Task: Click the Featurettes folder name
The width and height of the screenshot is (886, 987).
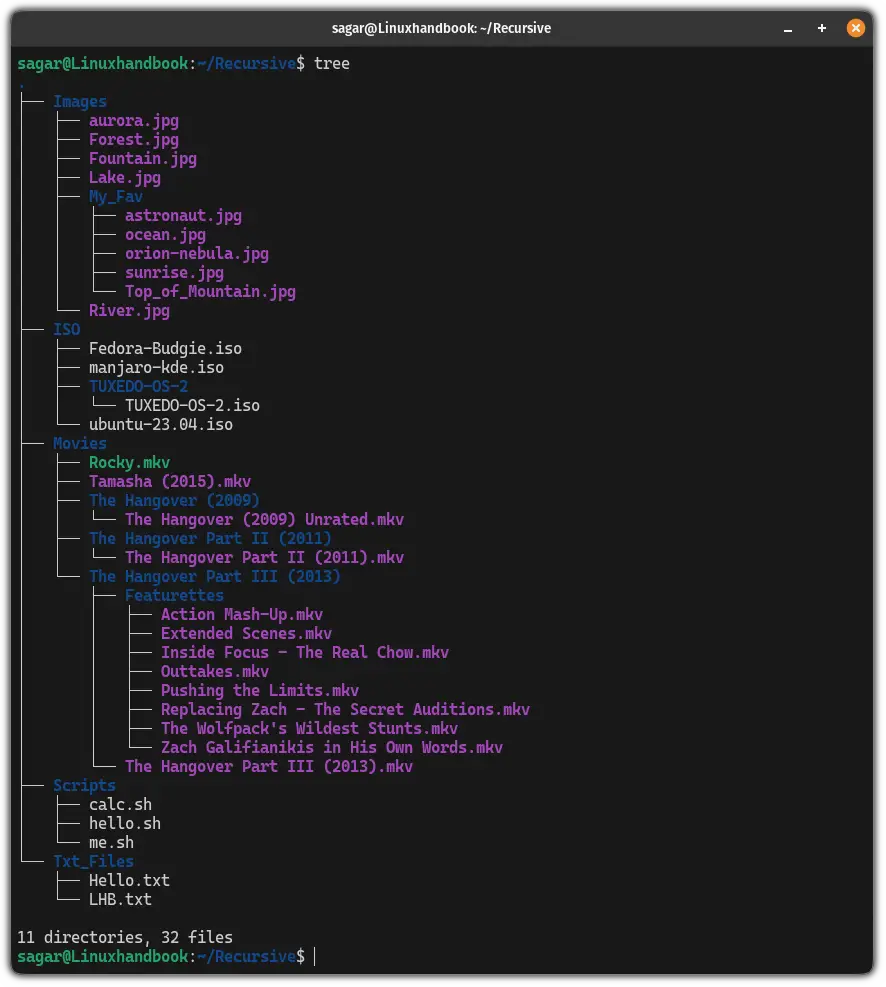Action: (174, 595)
